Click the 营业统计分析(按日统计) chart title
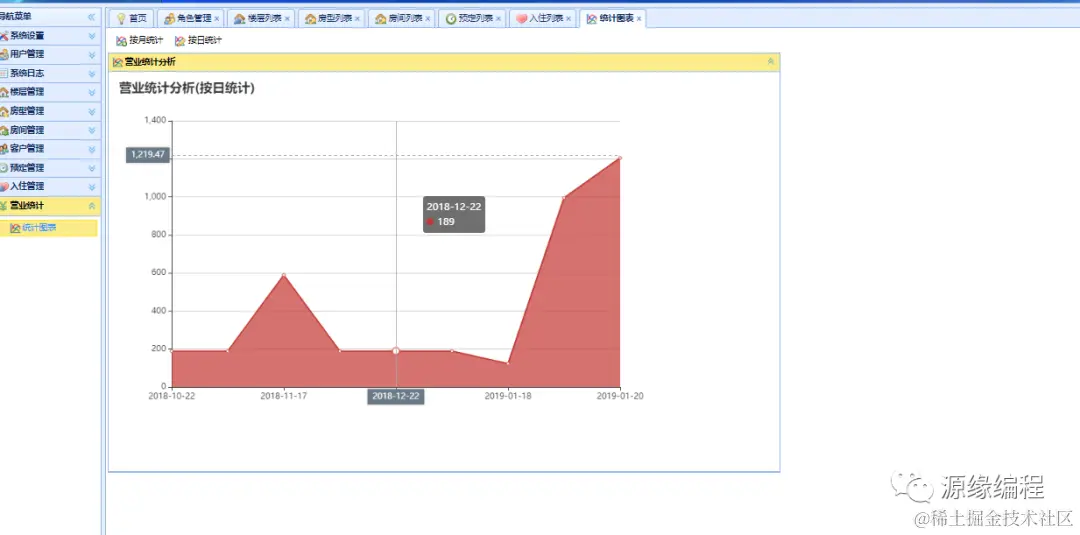 (187, 88)
